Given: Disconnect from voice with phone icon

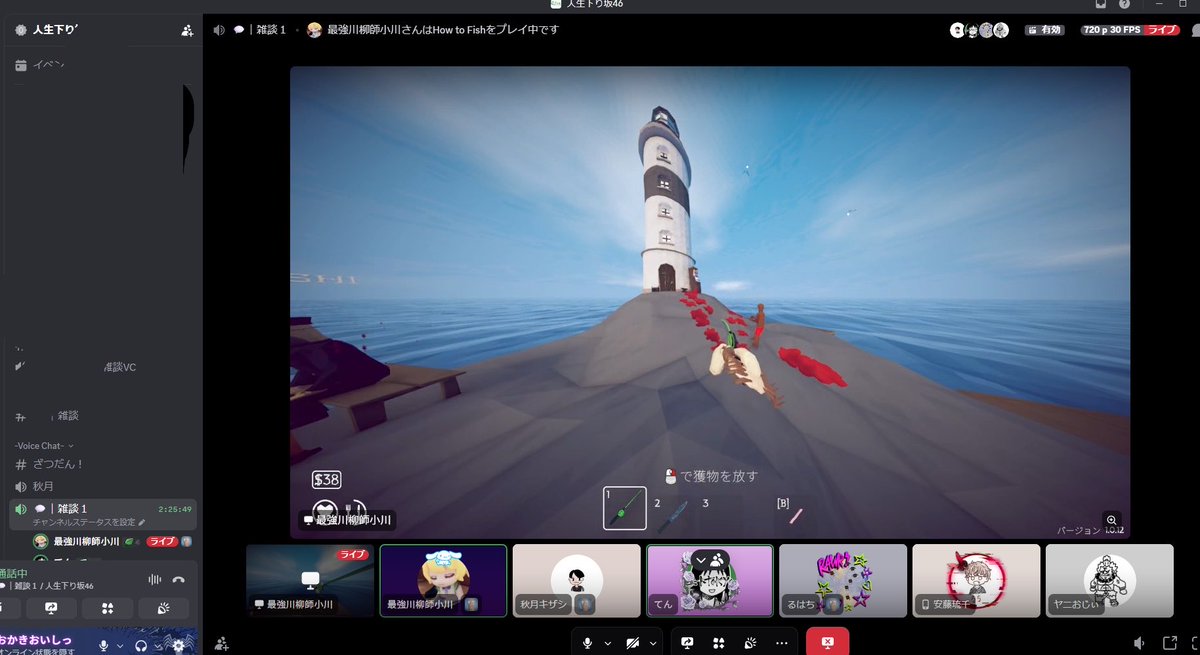Looking at the screenshot, I should click(179, 579).
